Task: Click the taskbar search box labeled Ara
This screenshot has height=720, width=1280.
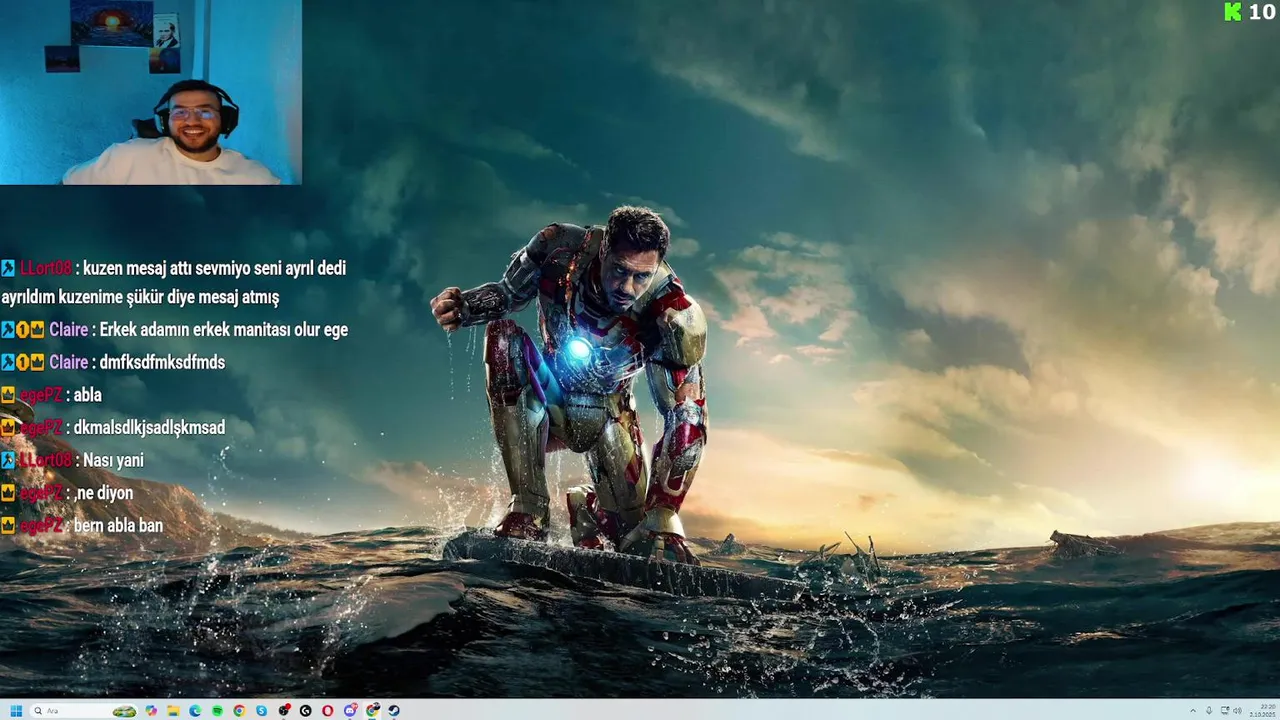Action: click(84, 711)
